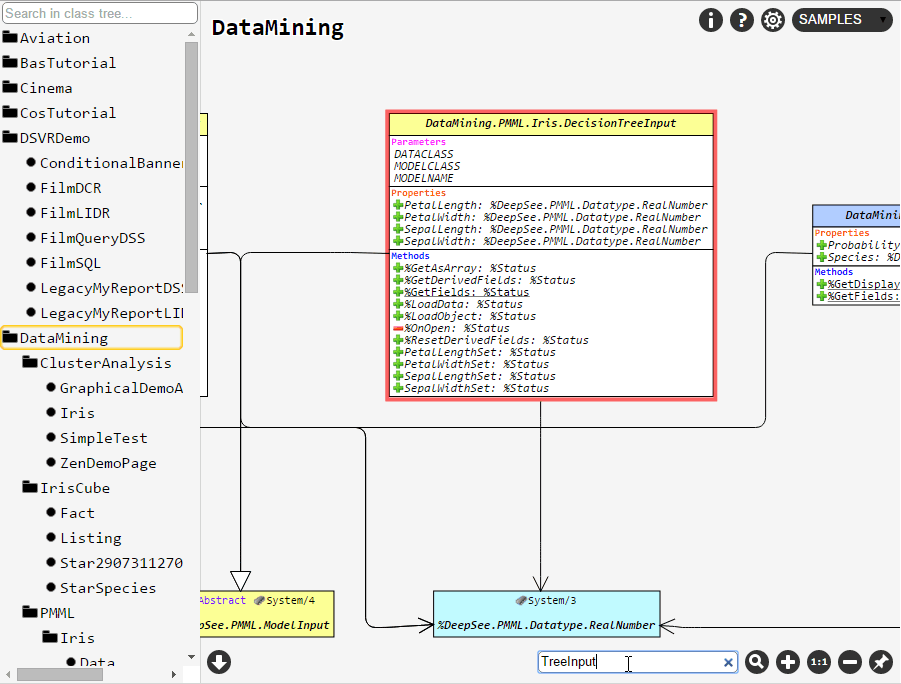Open the help question mark icon

point(741,20)
